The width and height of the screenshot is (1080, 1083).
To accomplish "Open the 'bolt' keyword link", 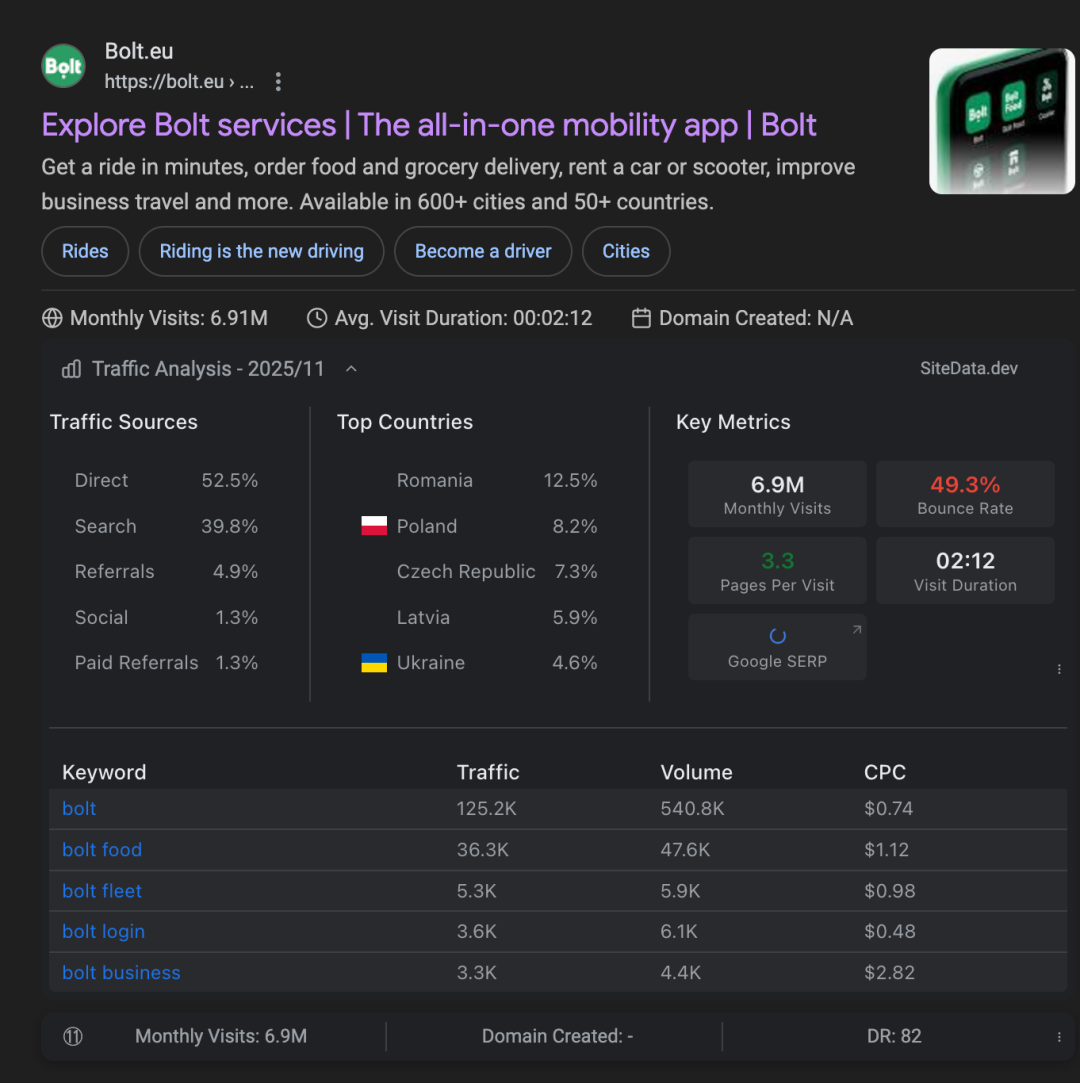I will click(x=79, y=808).
